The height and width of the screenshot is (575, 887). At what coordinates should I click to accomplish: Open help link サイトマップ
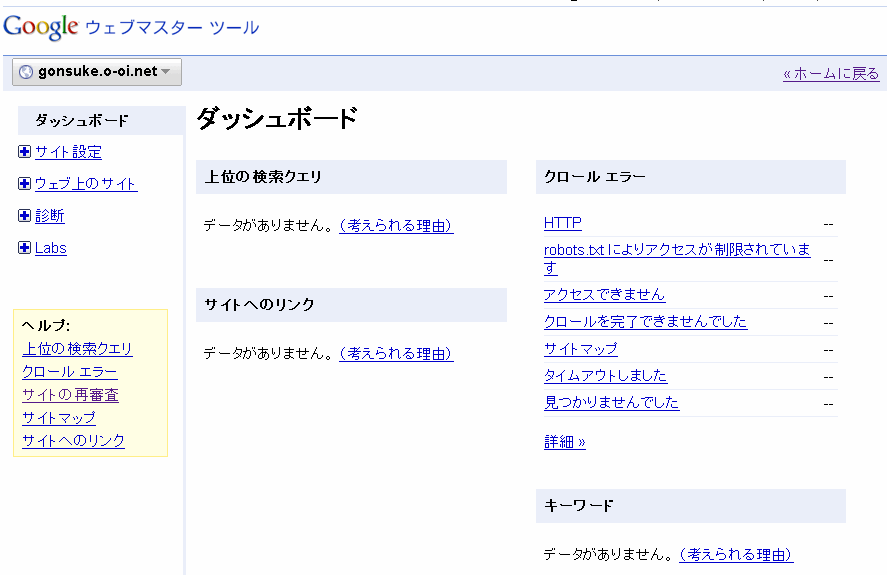tap(59, 418)
